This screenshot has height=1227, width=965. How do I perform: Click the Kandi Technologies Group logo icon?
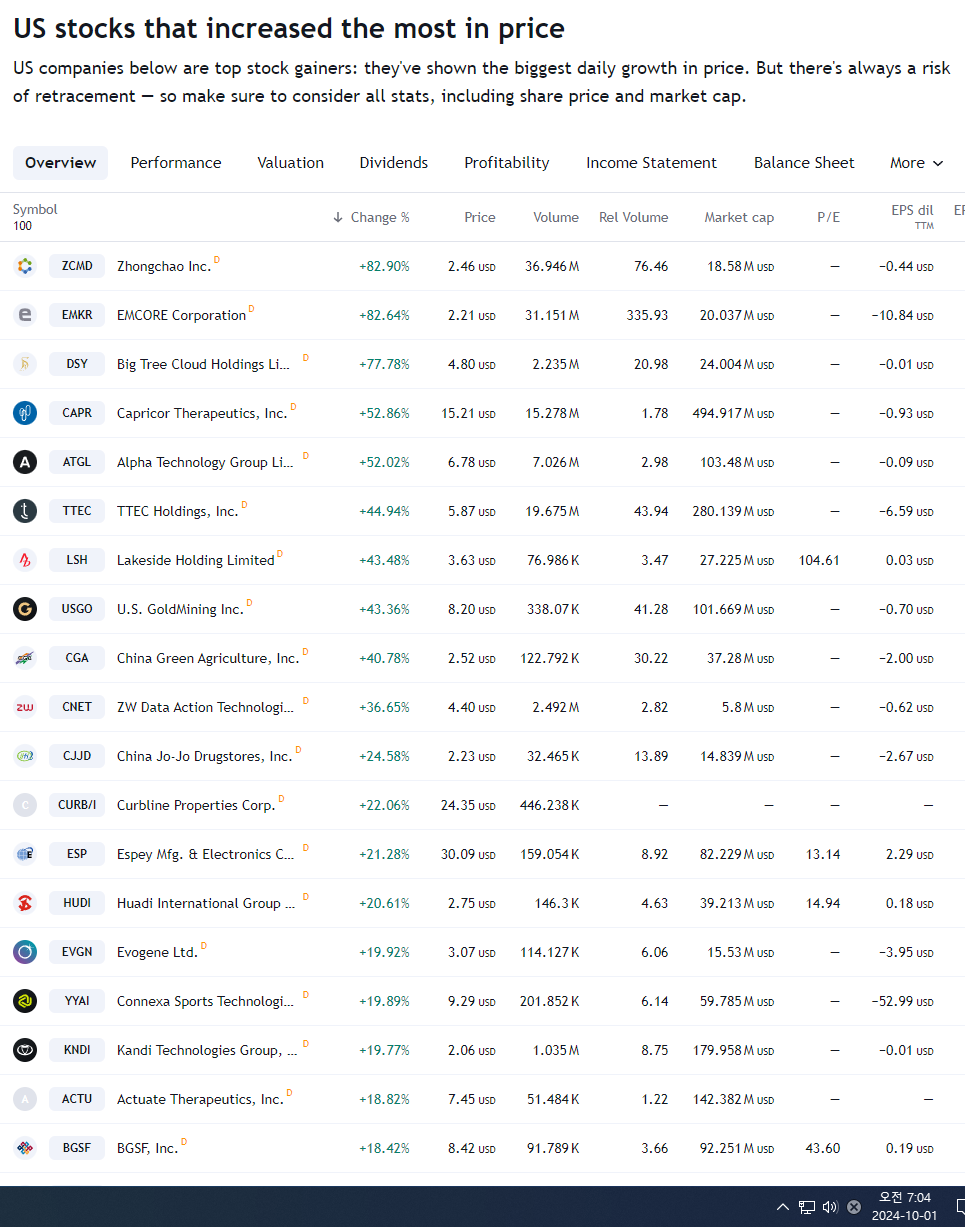(x=25, y=1050)
